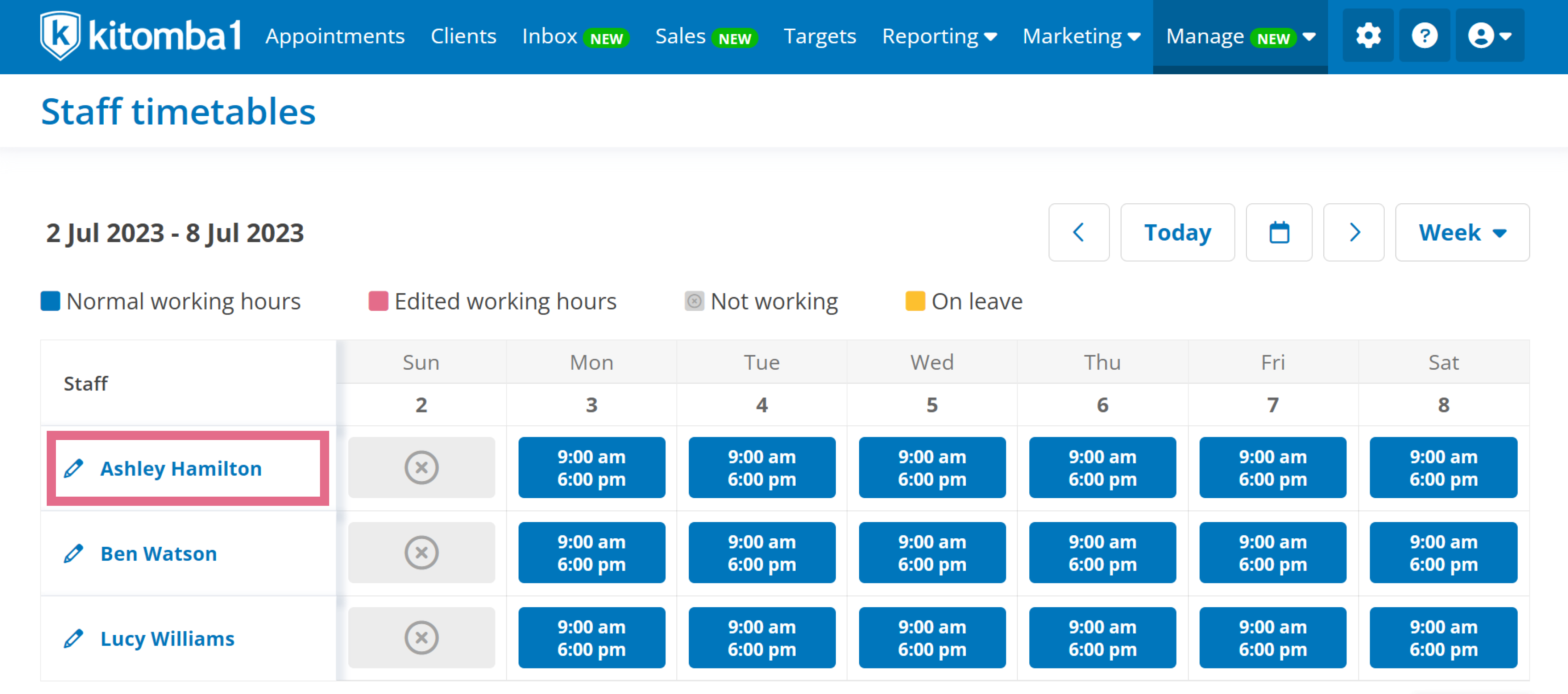Screen dimensions: 1568x694
Task: Click the blue Normal working hours swatch
Action: pos(51,301)
